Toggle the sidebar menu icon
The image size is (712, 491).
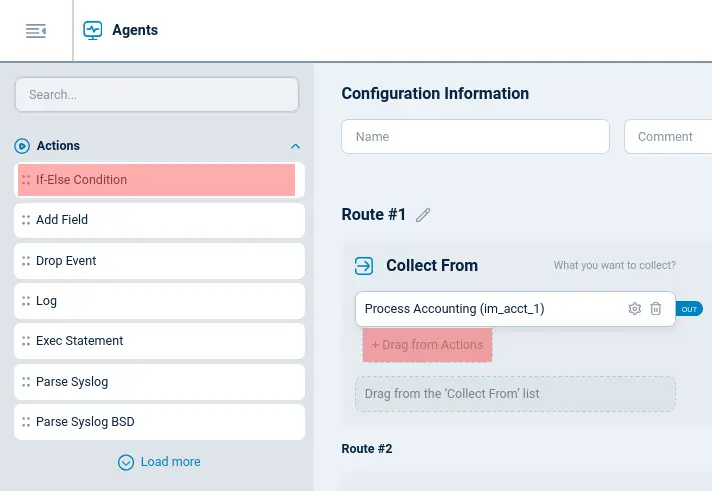tap(36, 31)
